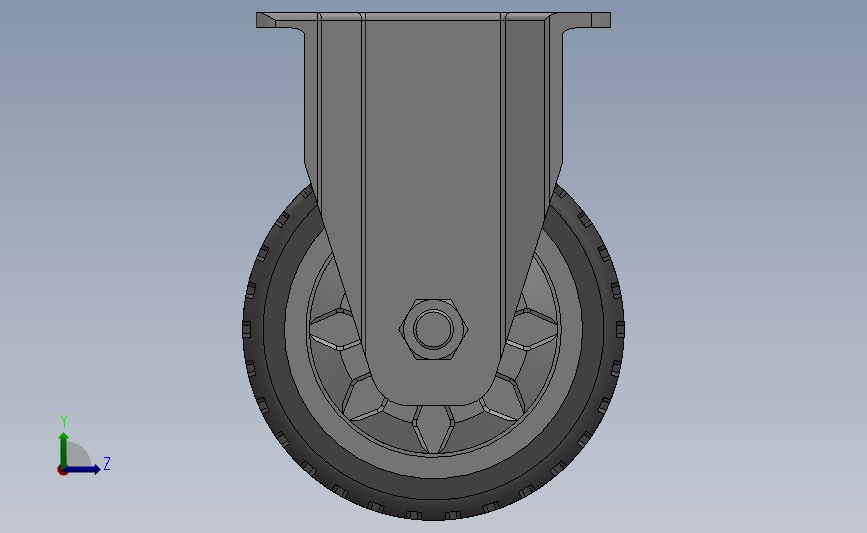This screenshot has width=867, height=533.
Task: Click the hex nut on the axle
Action: [x=434, y=330]
